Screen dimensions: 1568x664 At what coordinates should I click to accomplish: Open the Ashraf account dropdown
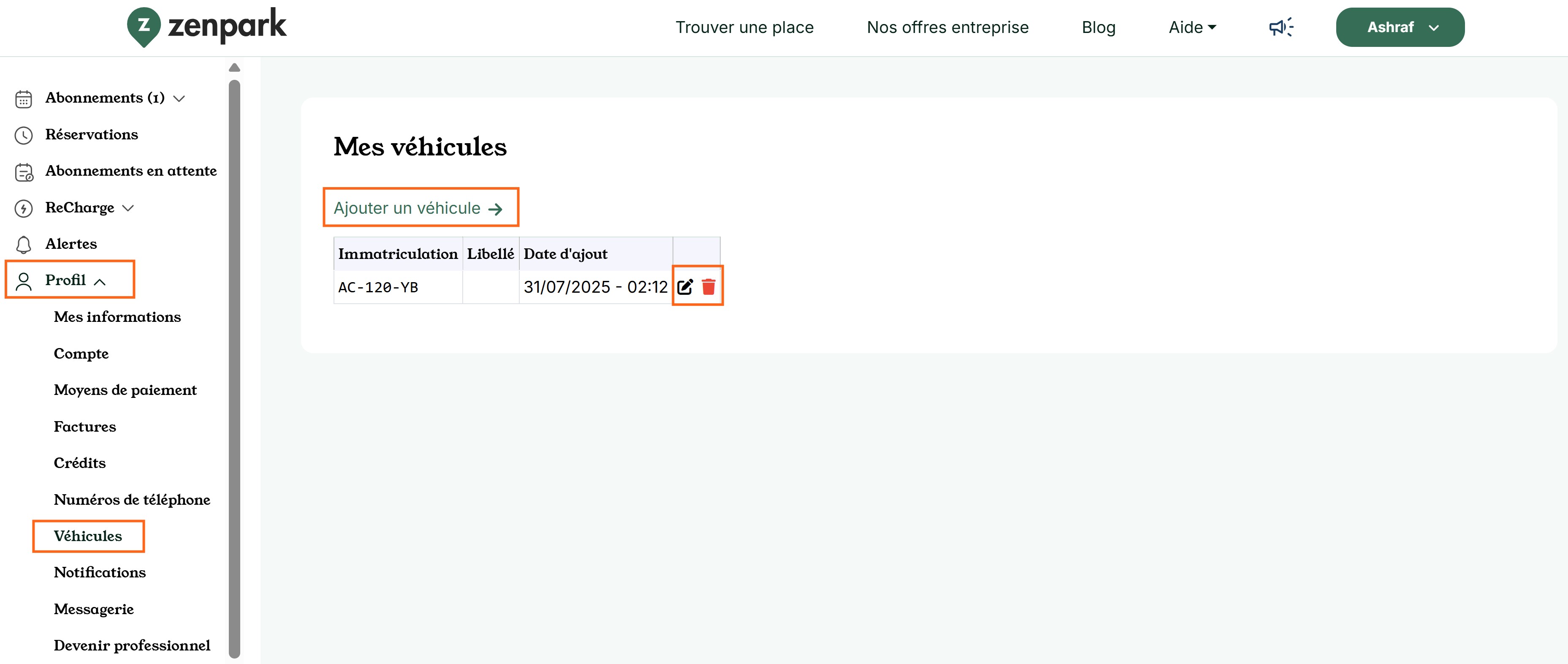coord(1400,27)
